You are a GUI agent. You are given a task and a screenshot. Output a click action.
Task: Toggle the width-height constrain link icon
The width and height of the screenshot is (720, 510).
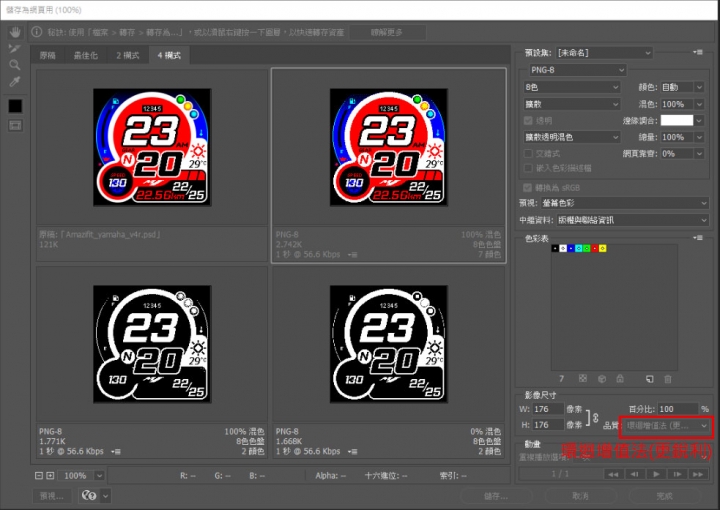click(x=596, y=417)
